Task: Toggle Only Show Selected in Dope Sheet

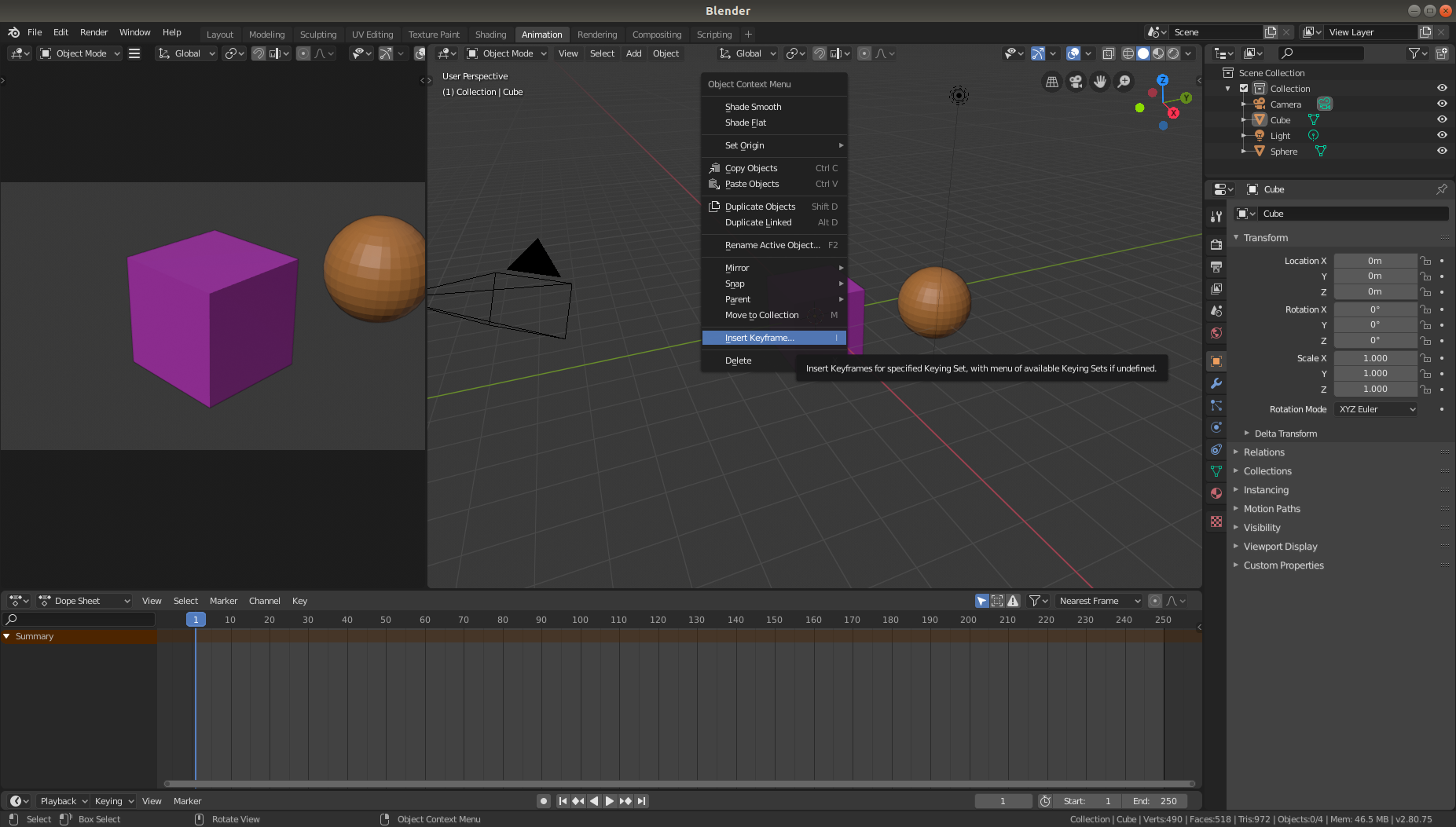Action: 982,601
